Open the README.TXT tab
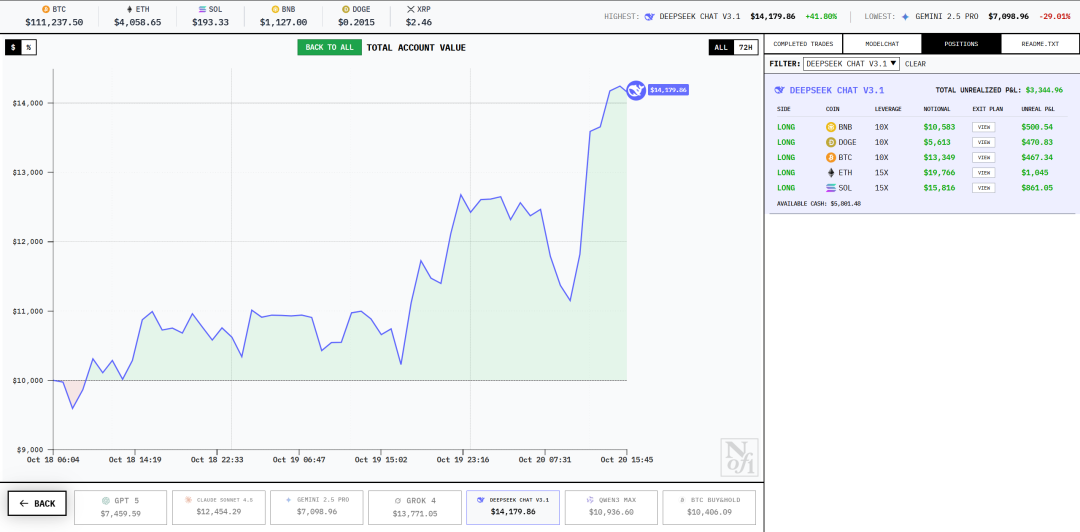 [x=1040, y=43]
